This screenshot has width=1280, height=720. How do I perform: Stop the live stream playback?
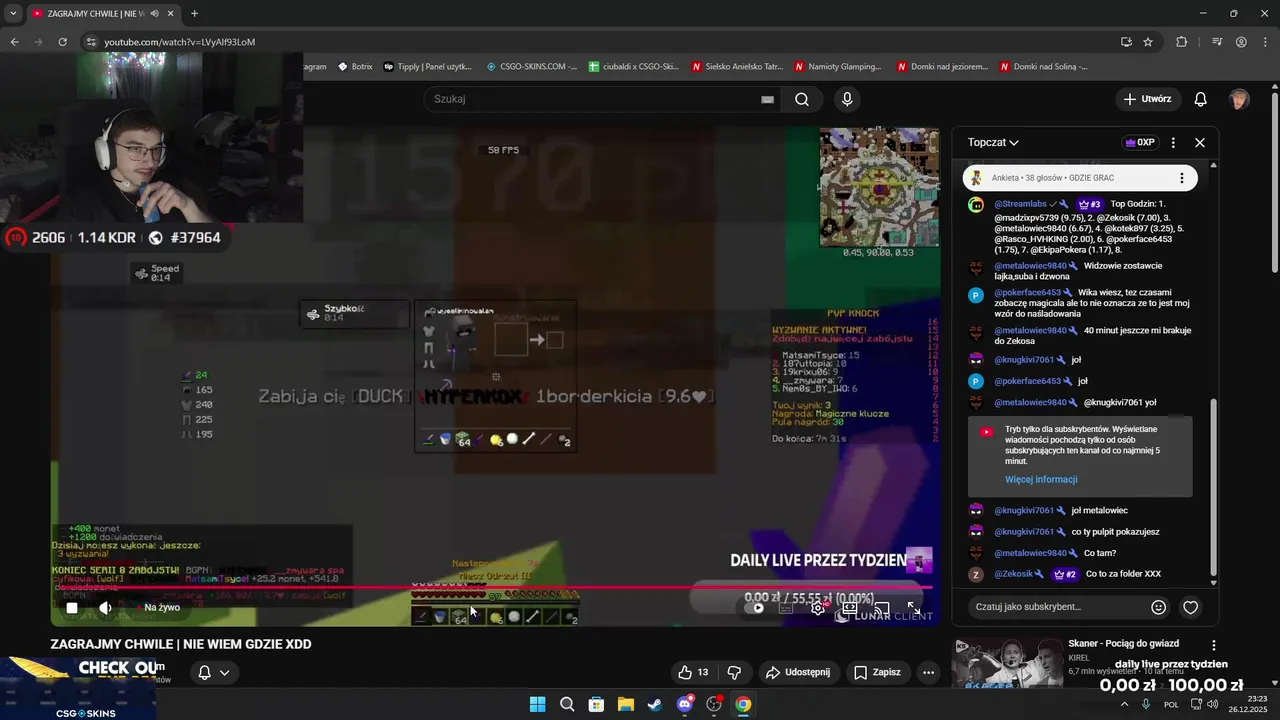click(x=72, y=607)
